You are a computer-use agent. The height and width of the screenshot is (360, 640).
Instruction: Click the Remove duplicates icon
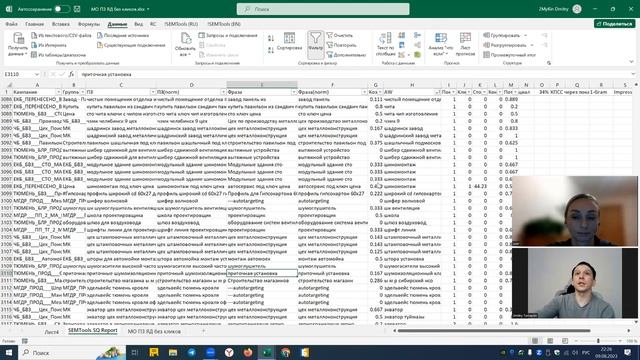402,45
